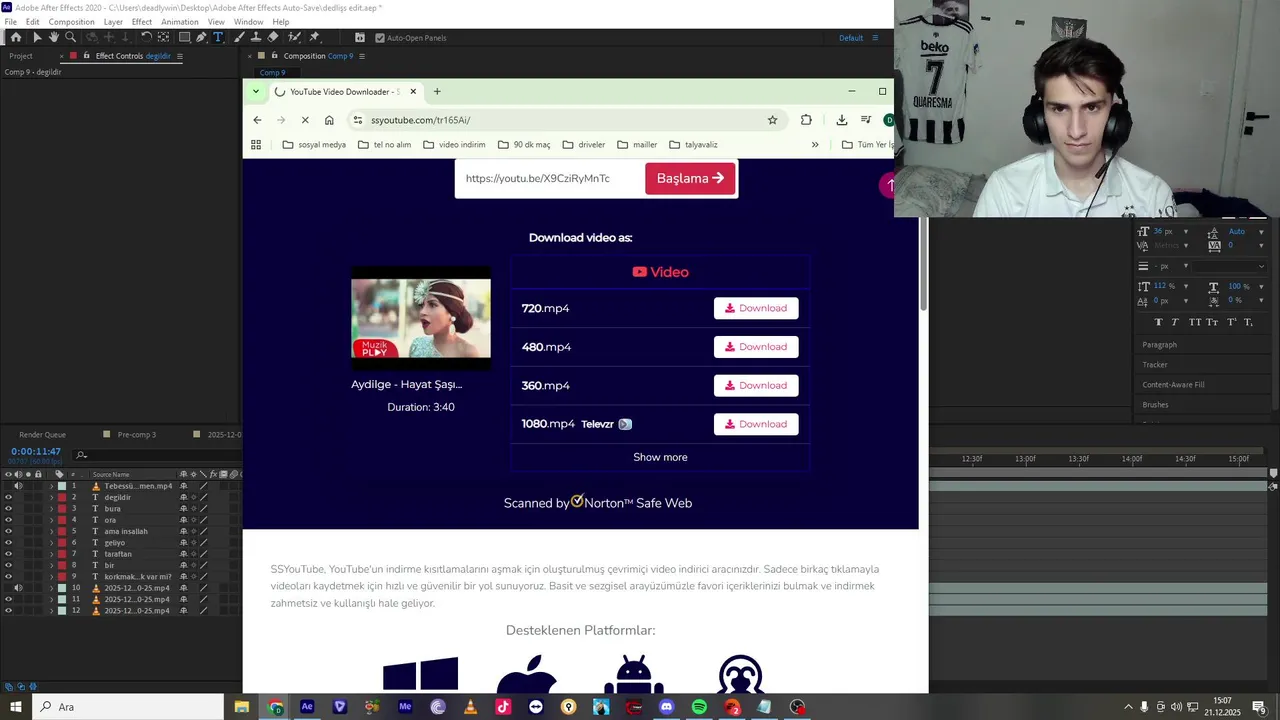Open Discord from the taskbar
Image resolution: width=1280 pixels, height=720 pixels.
[667, 707]
